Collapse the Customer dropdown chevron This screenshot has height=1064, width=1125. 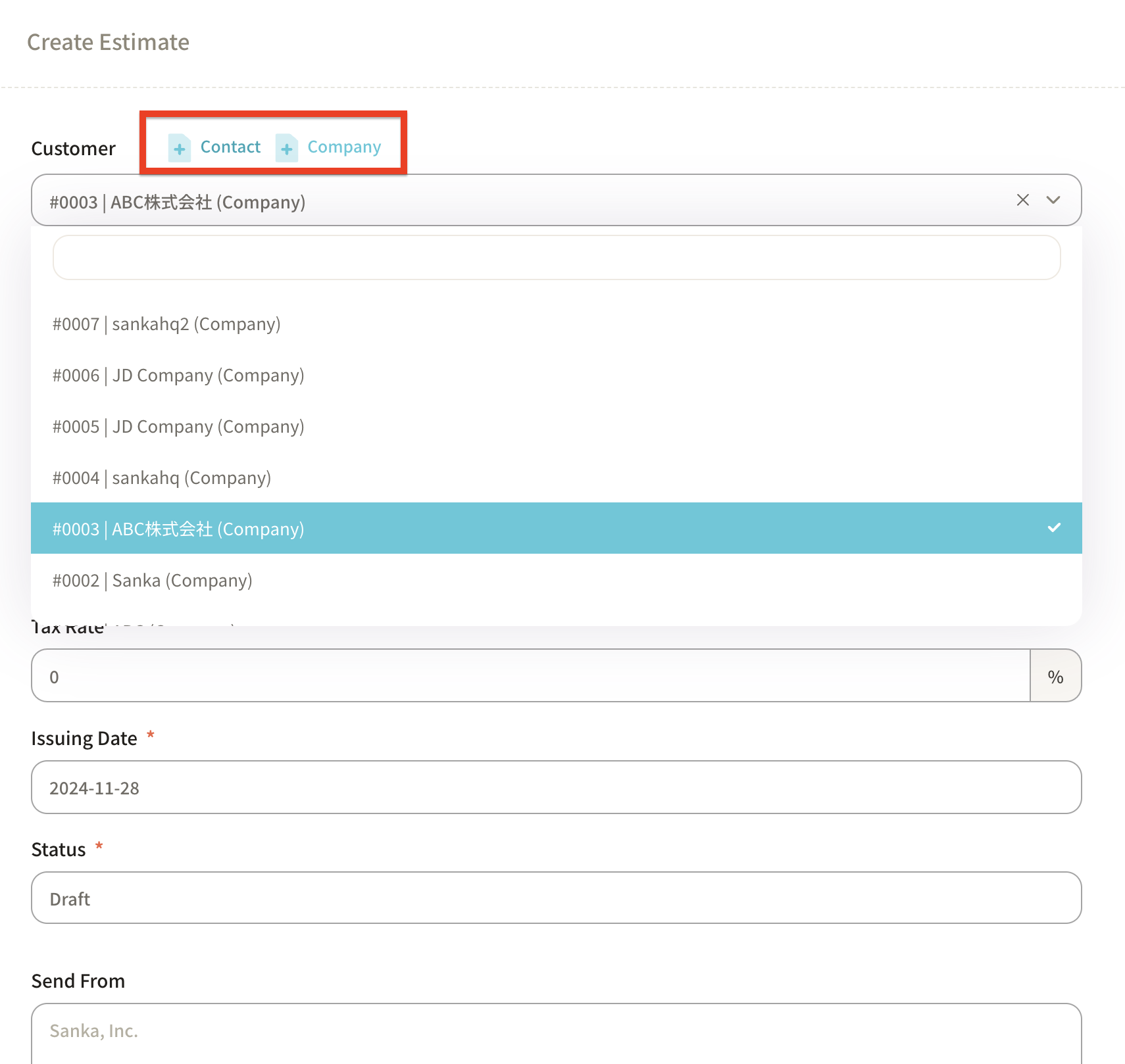pyautogui.click(x=1053, y=200)
